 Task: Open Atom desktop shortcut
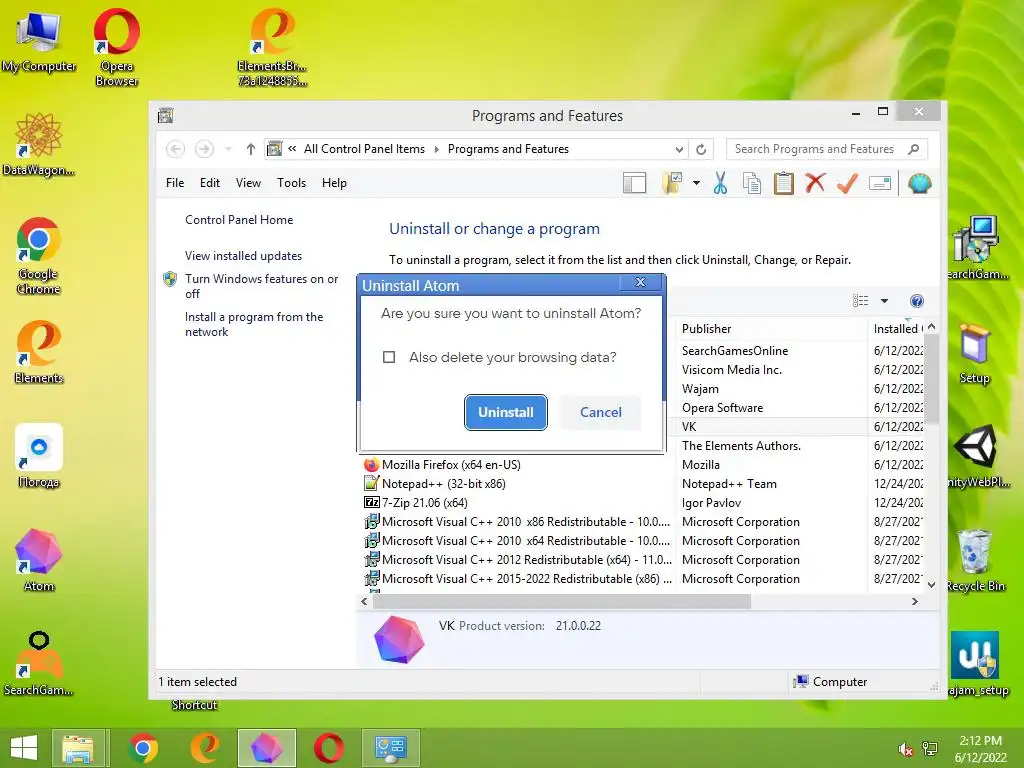pos(39,560)
